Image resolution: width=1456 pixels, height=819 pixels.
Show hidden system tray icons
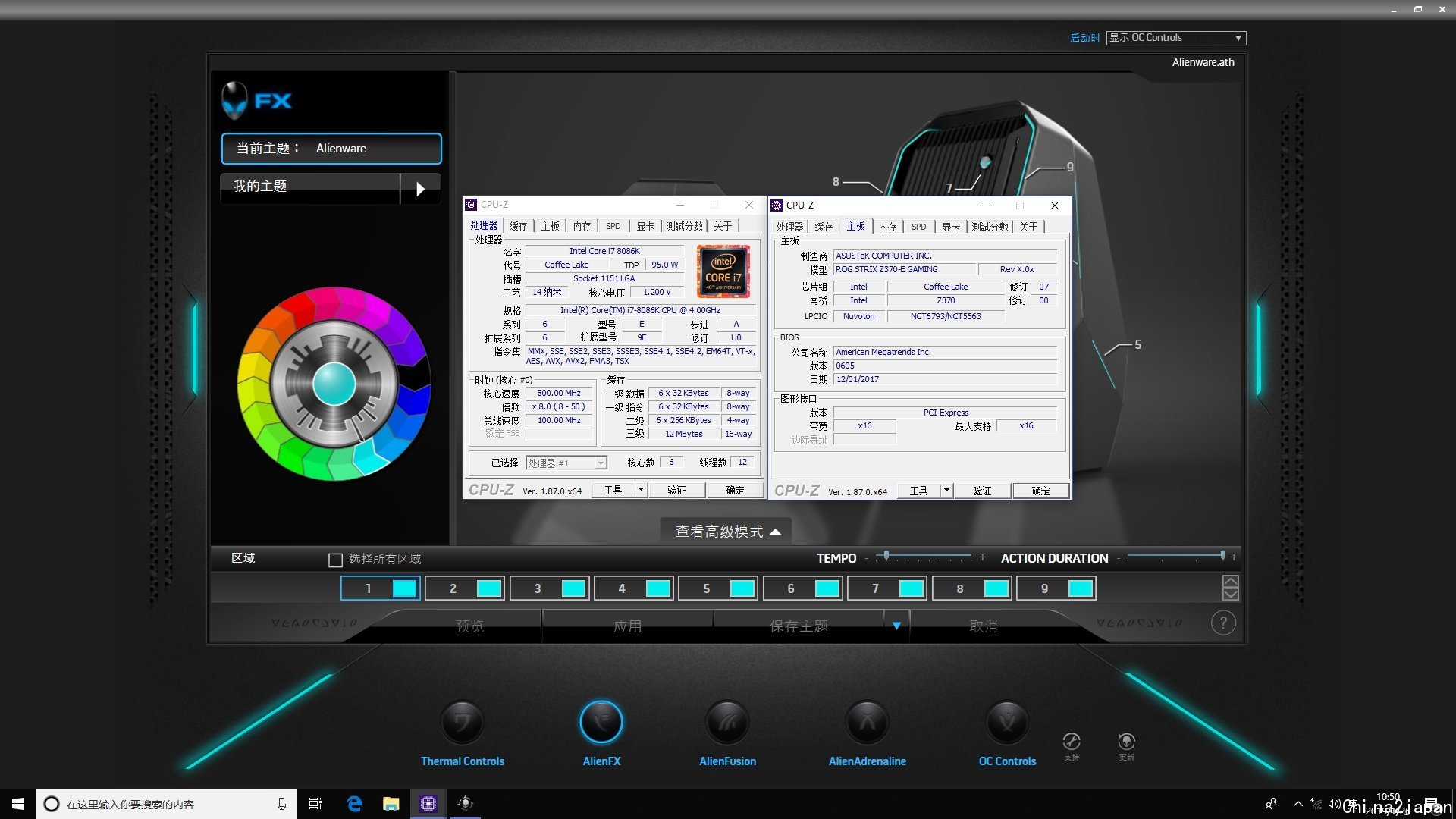1298,804
